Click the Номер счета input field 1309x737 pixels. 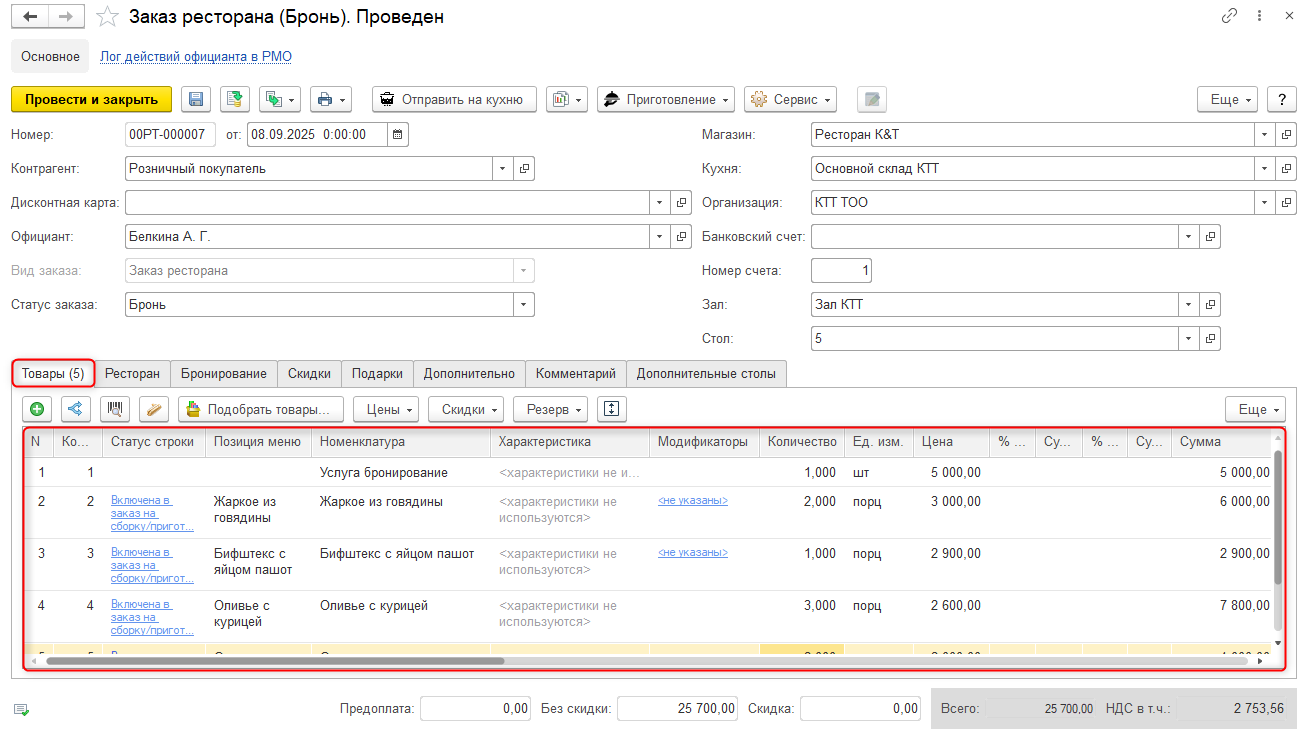(x=842, y=271)
